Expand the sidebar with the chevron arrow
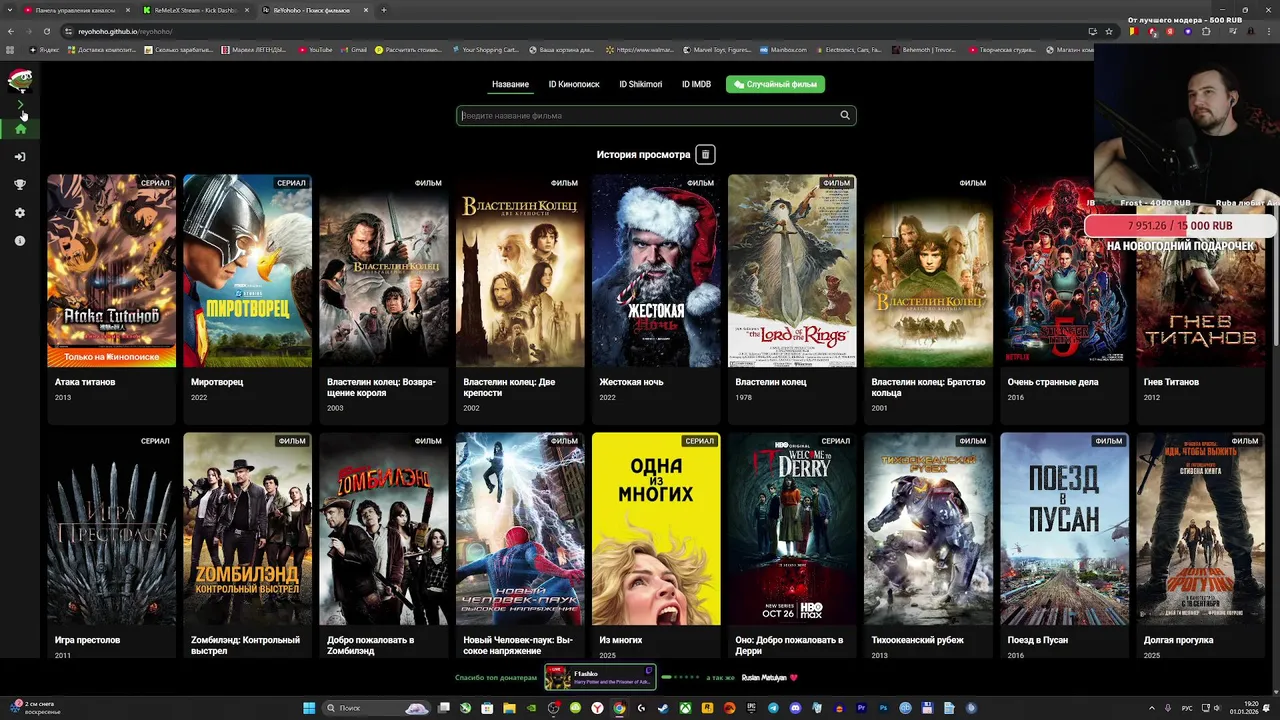This screenshot has width=1280, height=720. (x=20, y=104)
